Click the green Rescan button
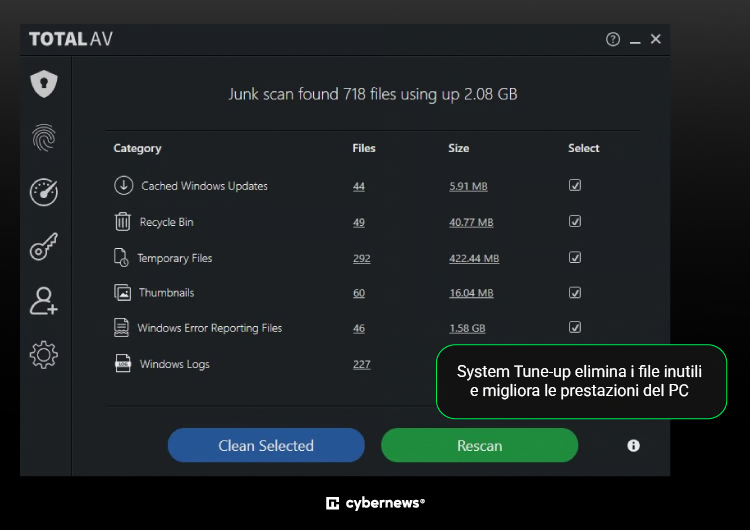 [479, 445]
